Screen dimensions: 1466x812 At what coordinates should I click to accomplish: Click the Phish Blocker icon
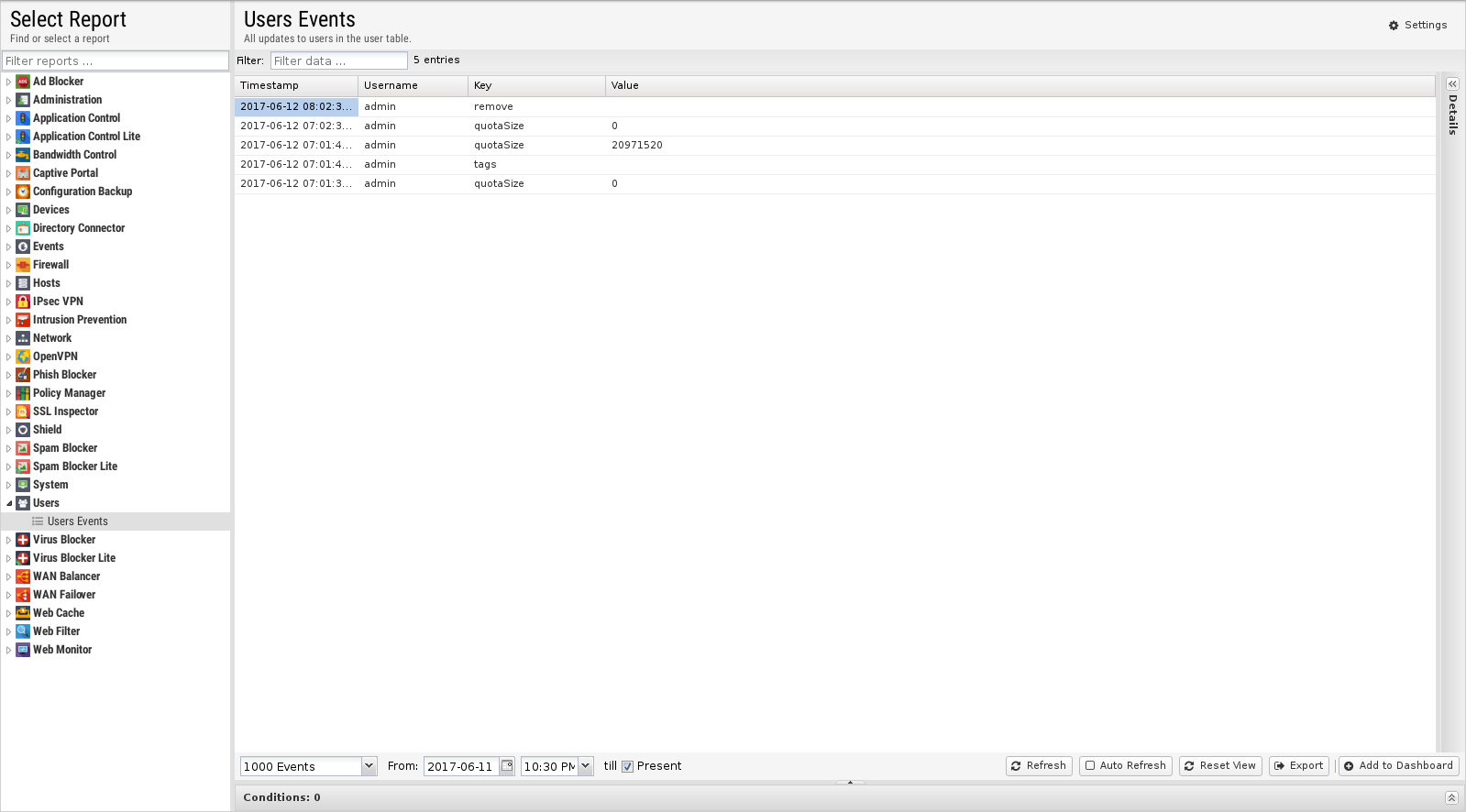23,375
